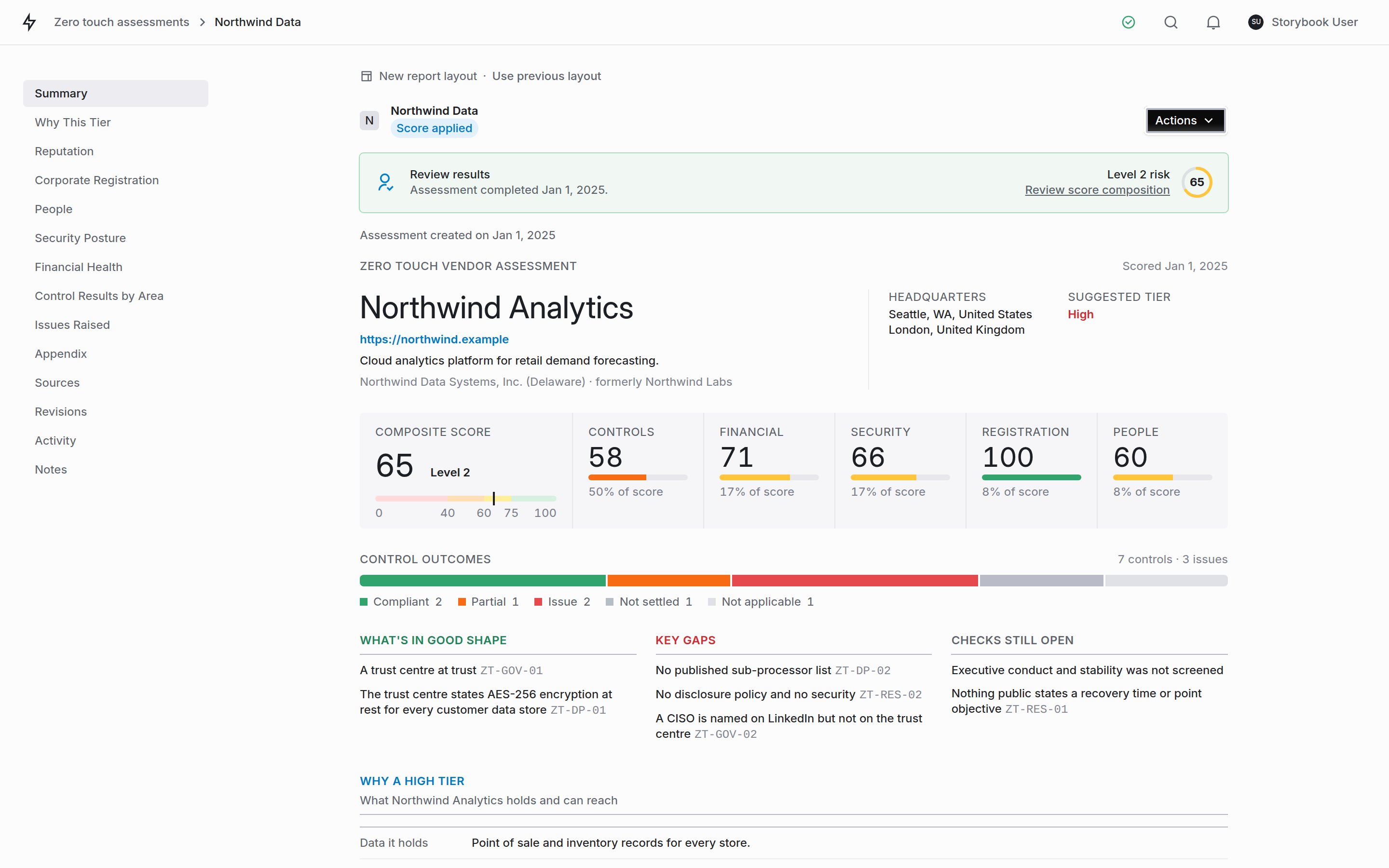1389x868 pixels.
Task: Click the Registration 100 progress bar
Action: pyautogui.click(x=1031, y=477)
